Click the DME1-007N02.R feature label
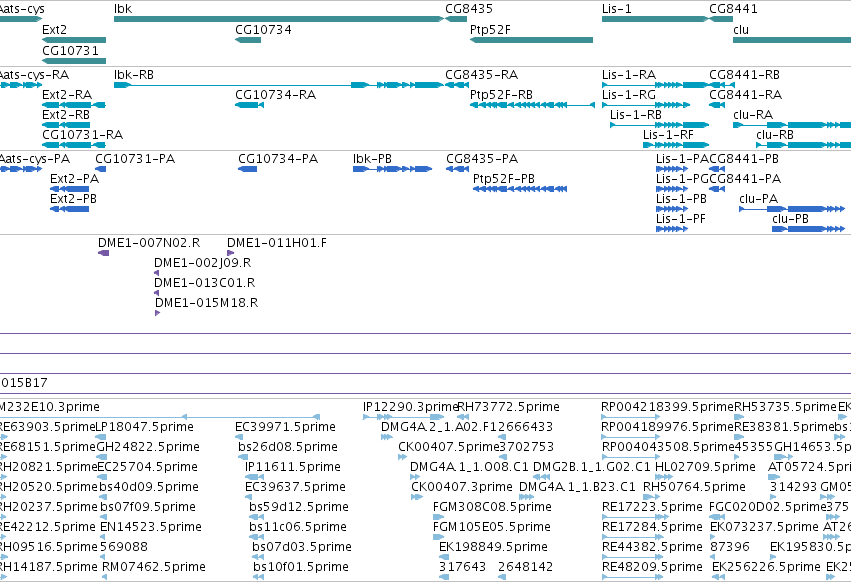The height and width of the screenshot is (582, 851). (x=149, y=243)
